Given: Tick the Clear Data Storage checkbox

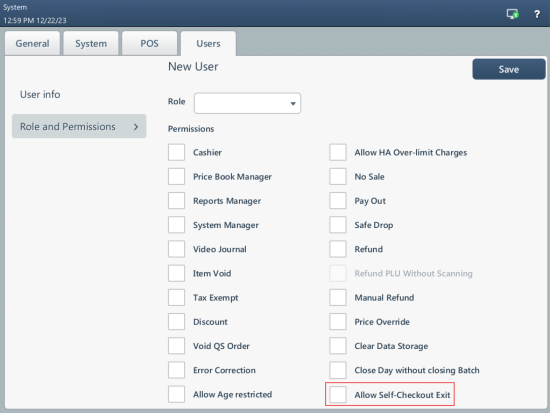Looking at the screenshot, I should [x=338, y=346].
